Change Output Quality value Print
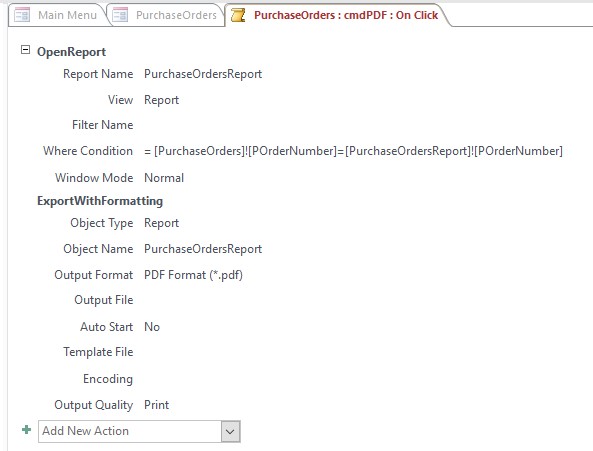Image resolution: width=593 pixels, height=451 pixels. (157, 405)
